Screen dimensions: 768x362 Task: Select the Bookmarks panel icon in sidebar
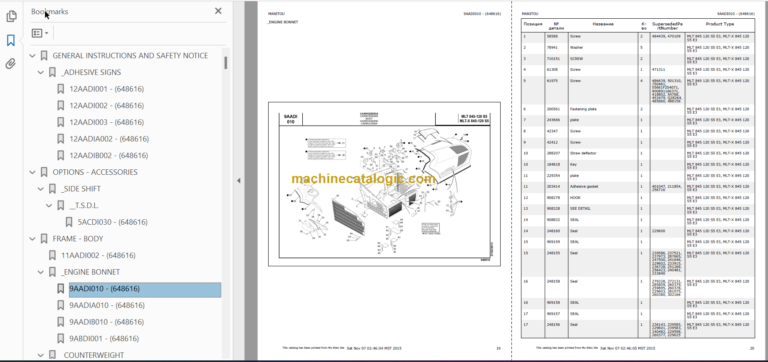(11, 40)
